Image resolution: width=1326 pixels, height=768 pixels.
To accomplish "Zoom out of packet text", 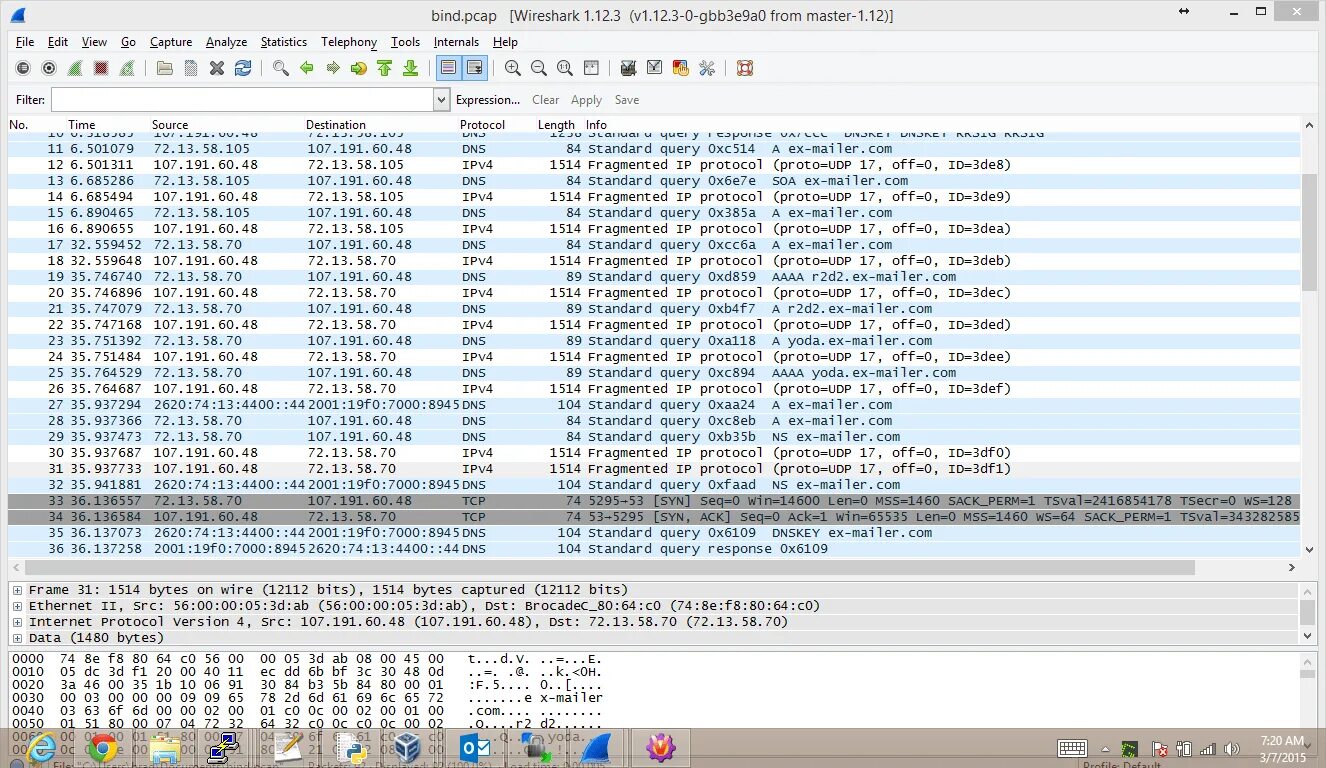I will [x=539, y=68].
